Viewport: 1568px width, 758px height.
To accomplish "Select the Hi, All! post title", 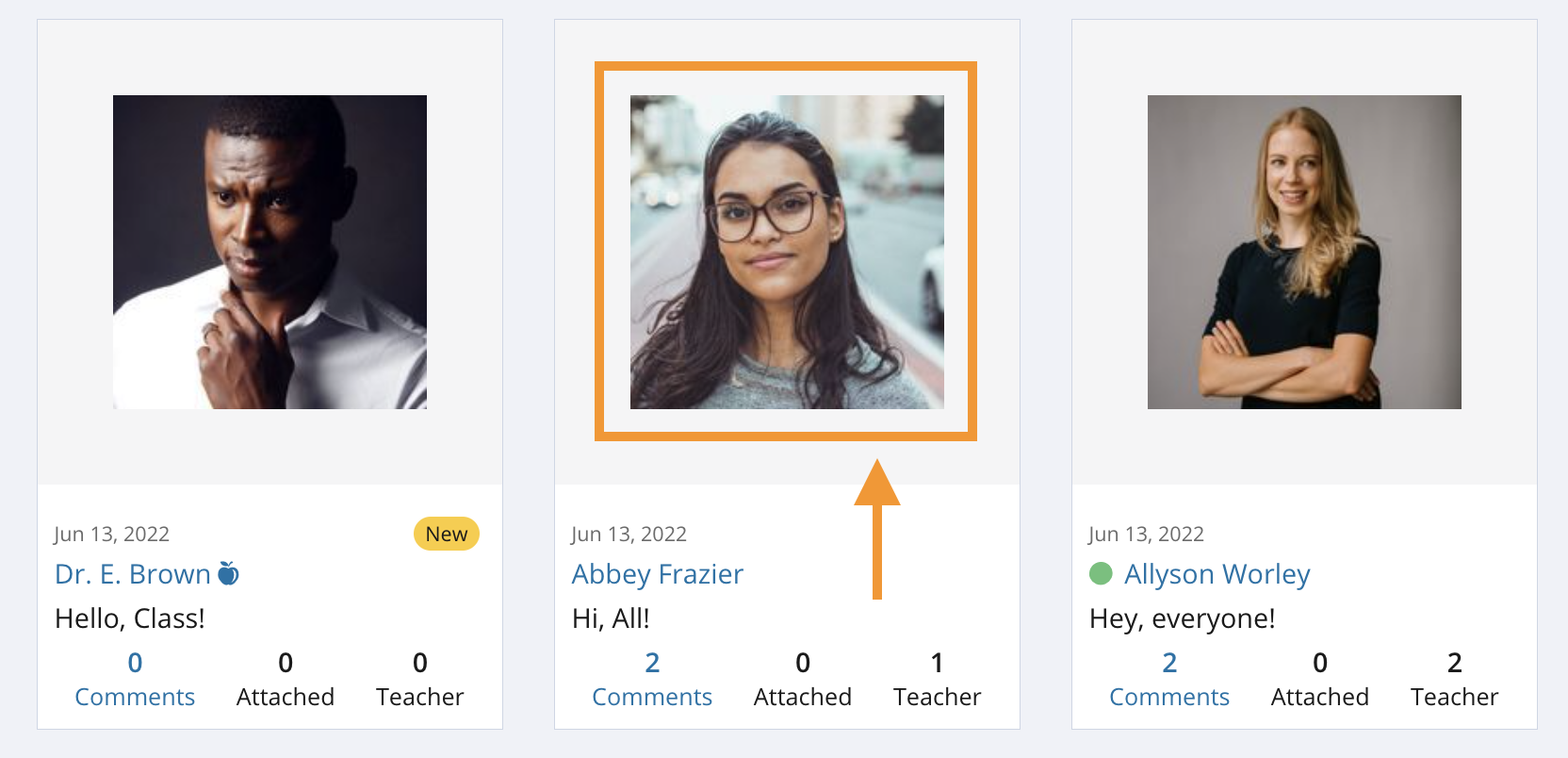I will pyautogui.click(x=611, y=618).
